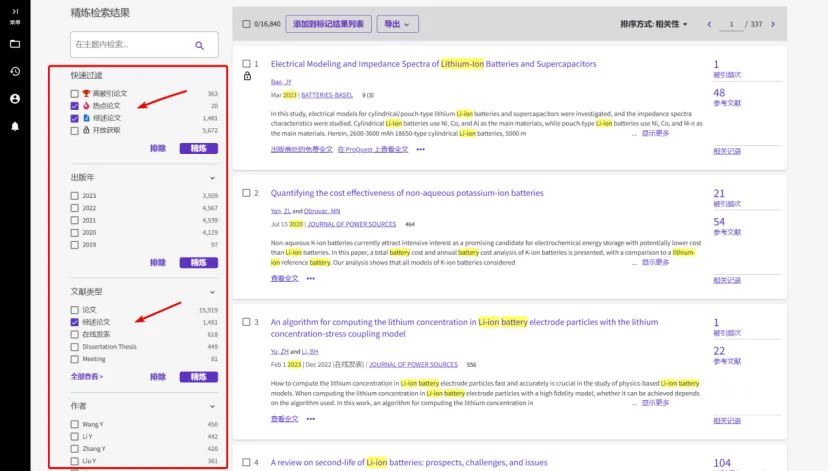Viewport: 829px width, 471px height.
Task: Open the notifications bell icon
Action: point(15,126)
